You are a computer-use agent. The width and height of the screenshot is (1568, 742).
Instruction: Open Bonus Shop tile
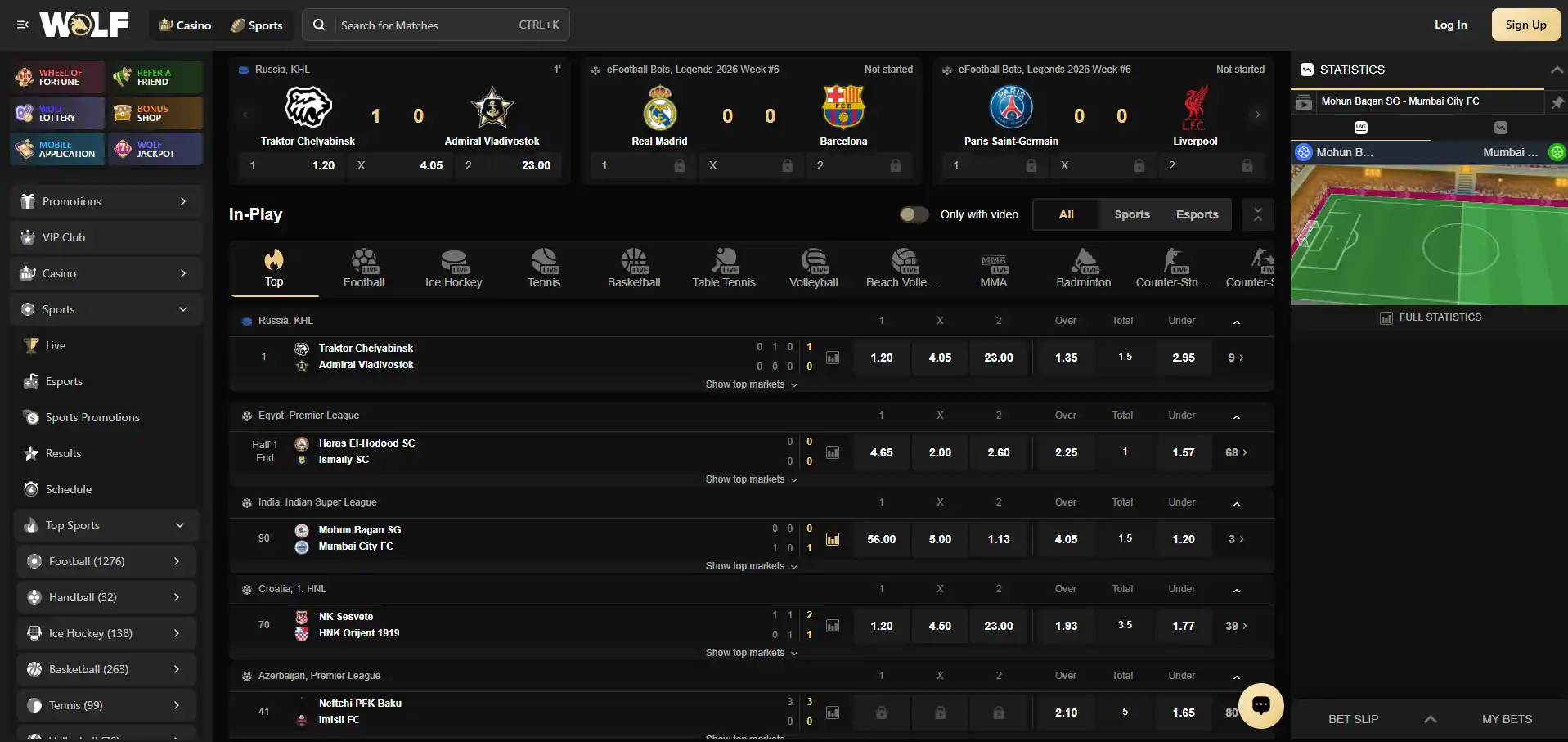coord(156,113)
